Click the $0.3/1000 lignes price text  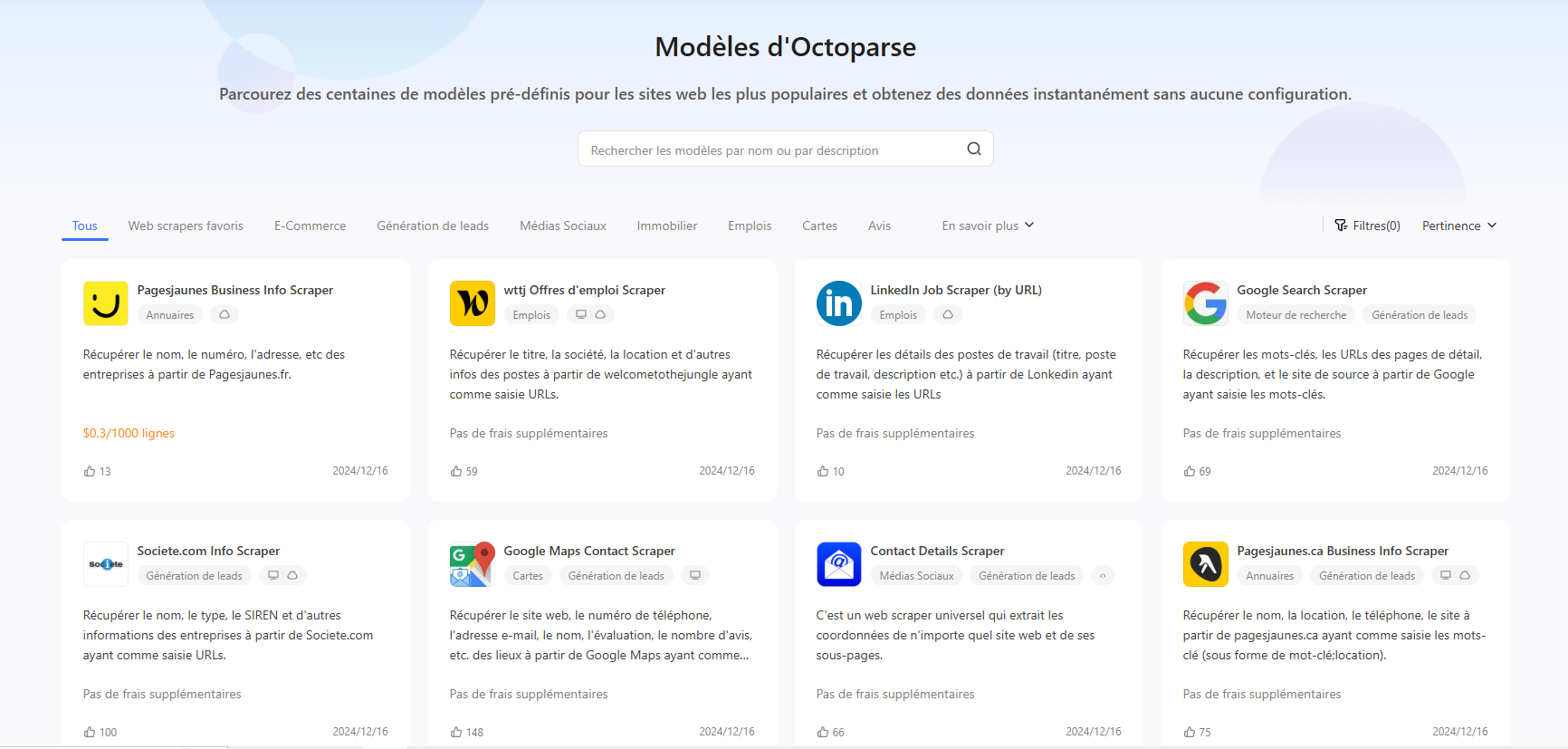(129, 433)
